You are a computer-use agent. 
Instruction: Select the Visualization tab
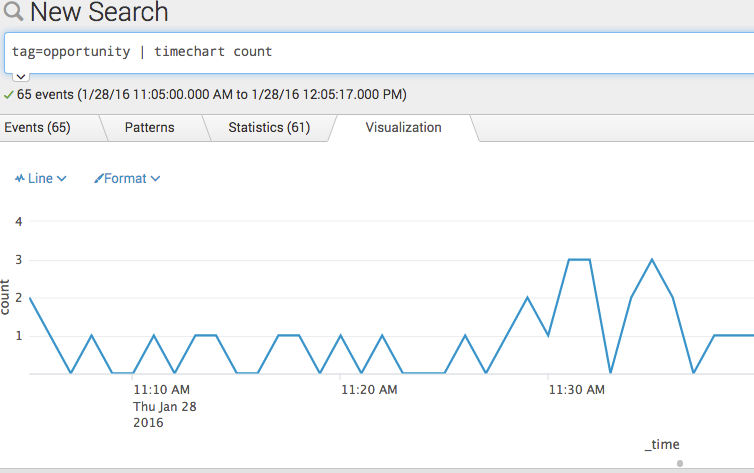[403, 128]
